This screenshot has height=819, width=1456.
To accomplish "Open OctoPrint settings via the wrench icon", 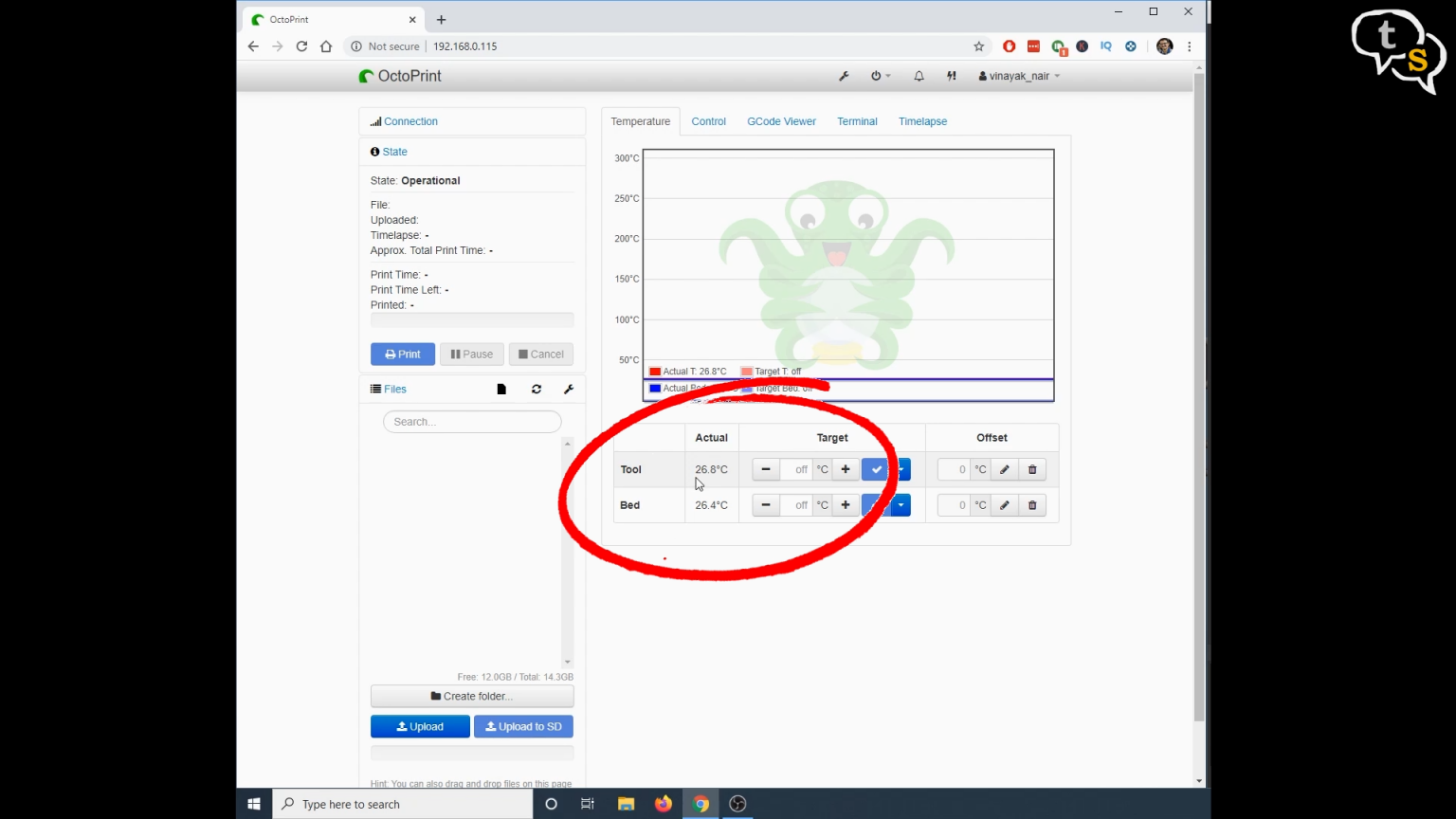I will (x=844, y=76).
